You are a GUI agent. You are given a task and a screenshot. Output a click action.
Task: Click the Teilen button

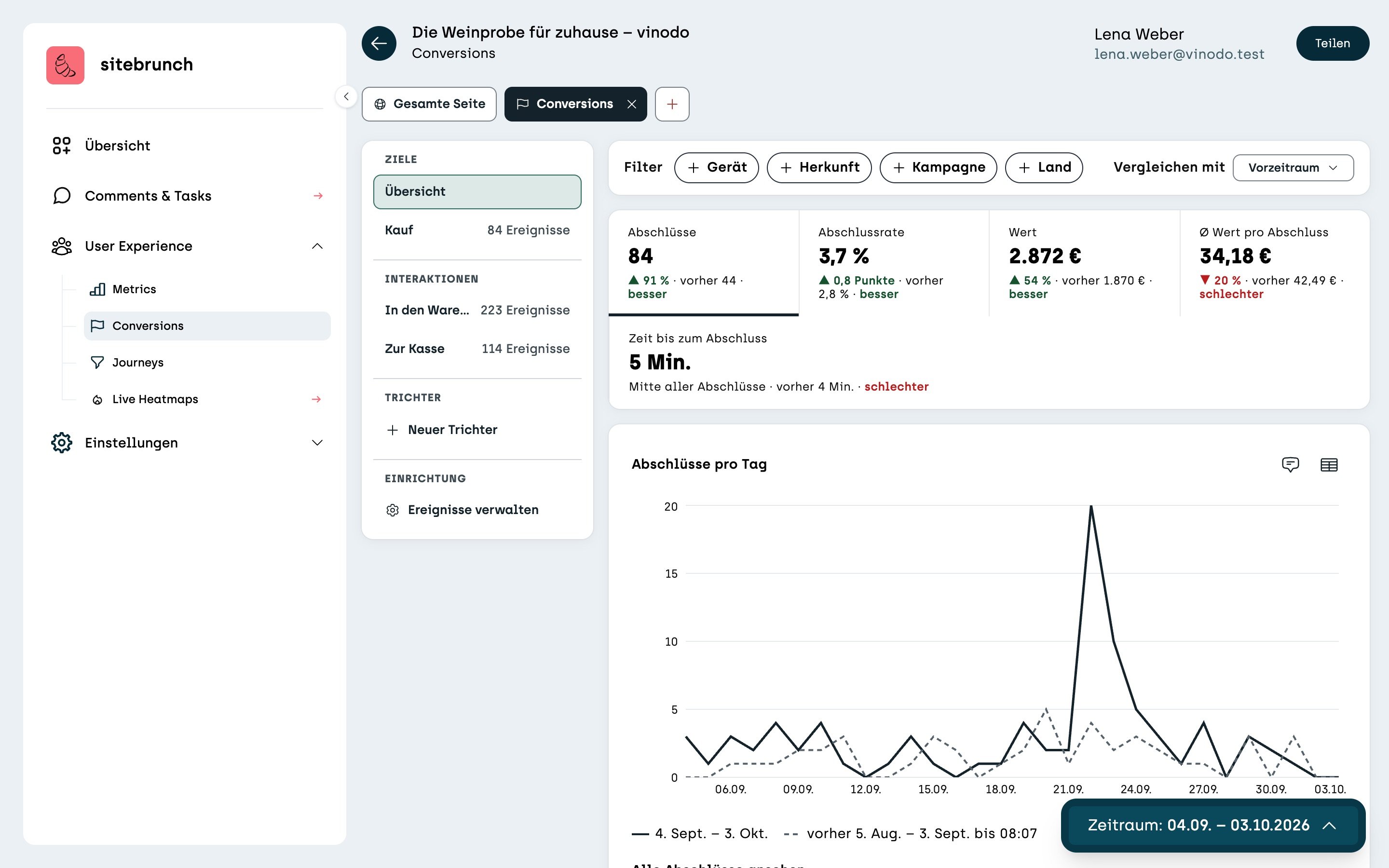pyautogui.click(x=1332, y=43)
